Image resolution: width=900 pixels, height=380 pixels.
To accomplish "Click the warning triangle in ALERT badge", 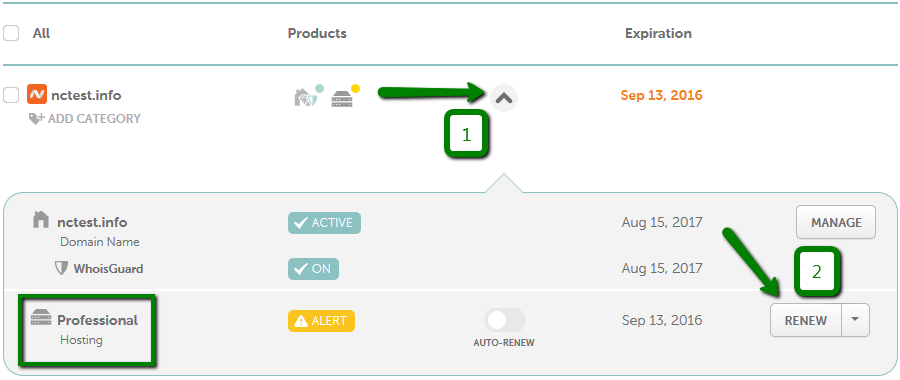I will point(301,321).
